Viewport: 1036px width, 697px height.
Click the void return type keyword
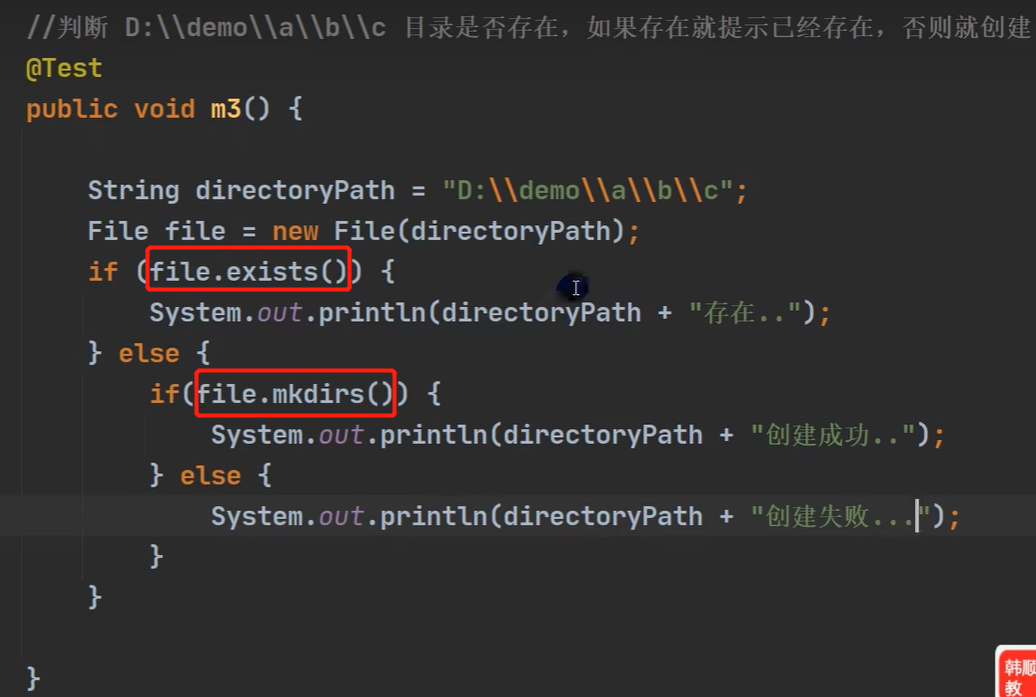coord(164,109)
